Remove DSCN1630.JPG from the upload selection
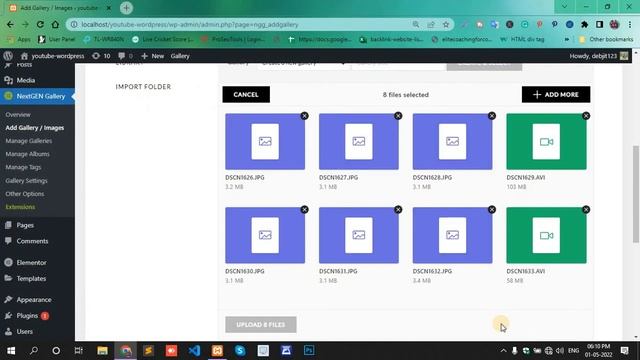The width and height of the screenshot is (640, 360). point(304,209)
